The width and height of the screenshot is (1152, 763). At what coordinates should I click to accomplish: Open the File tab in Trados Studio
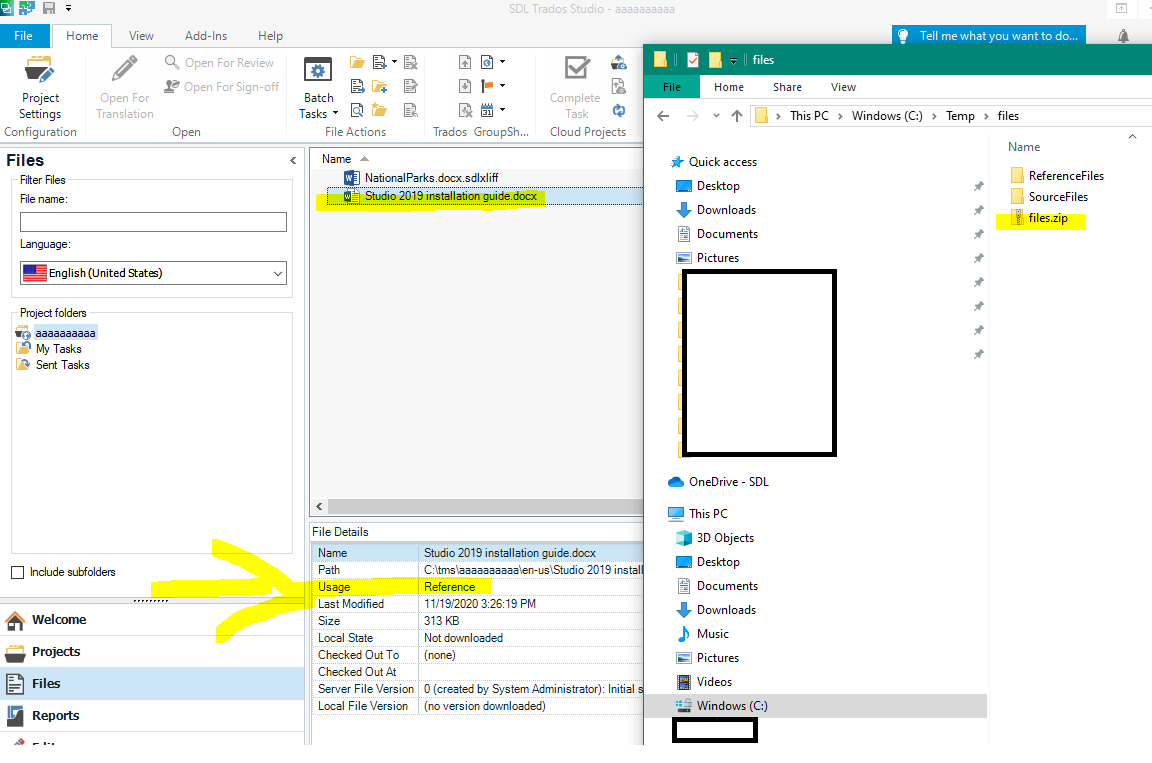pos(23,36)
